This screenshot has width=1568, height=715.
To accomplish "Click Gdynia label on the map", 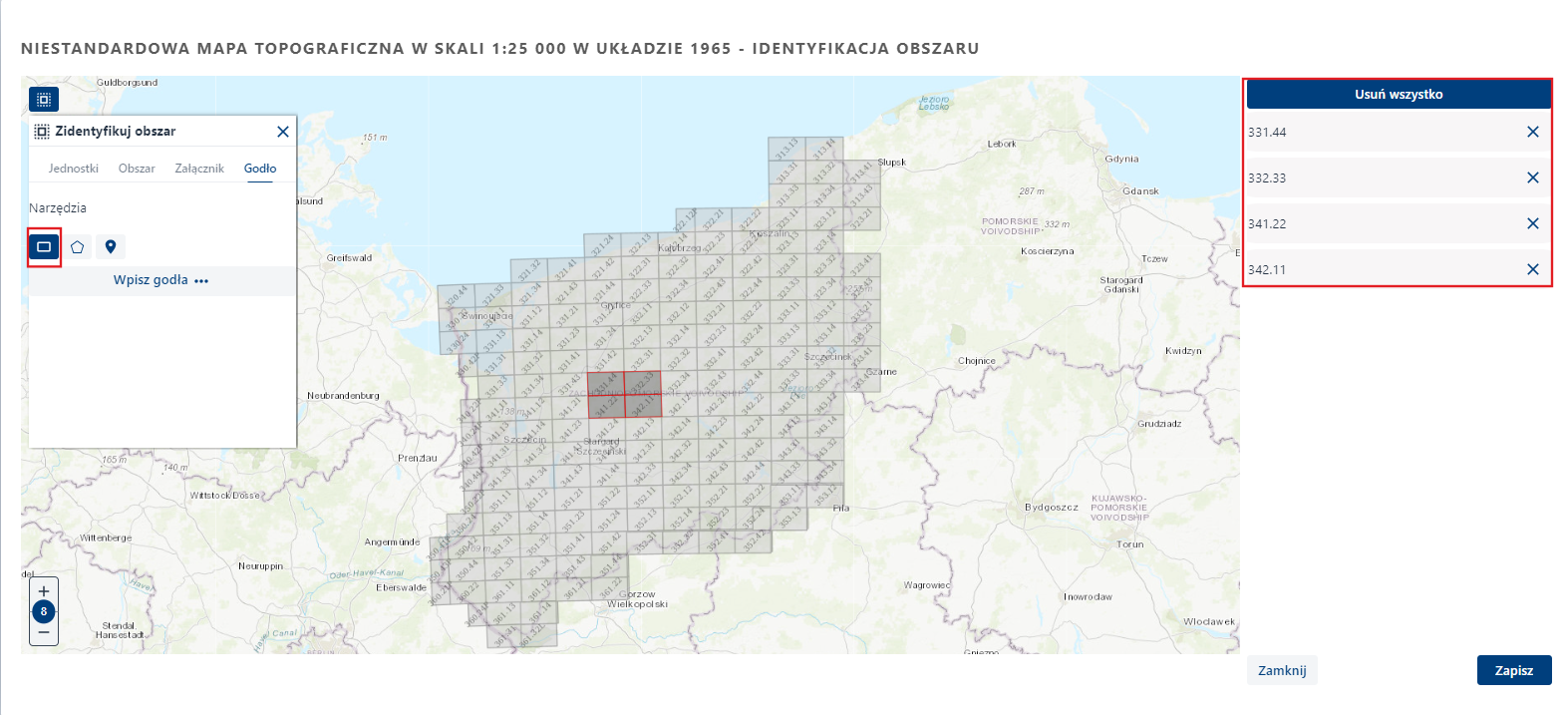I will (1121, 159).
